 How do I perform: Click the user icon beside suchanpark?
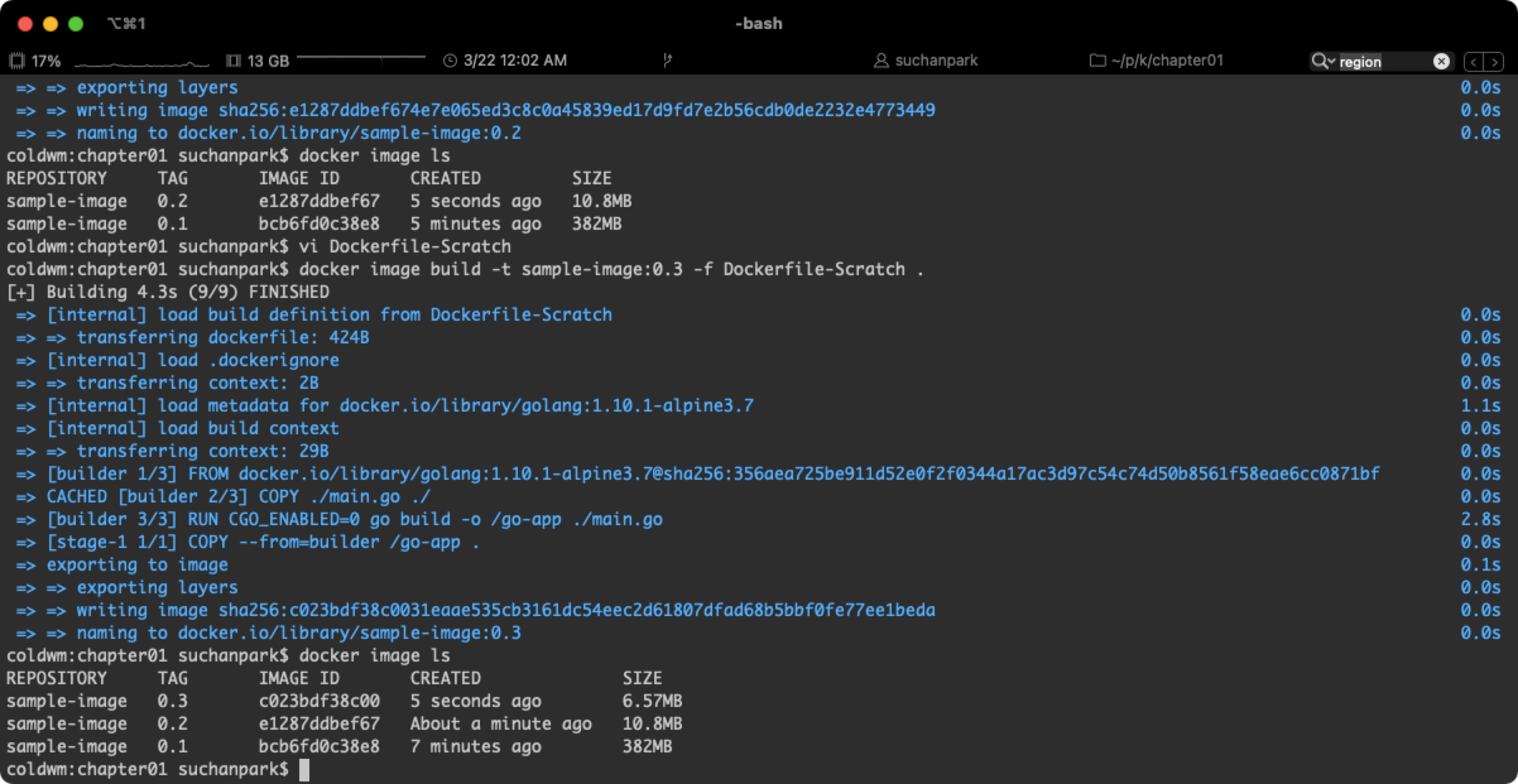tap(880, 61)
